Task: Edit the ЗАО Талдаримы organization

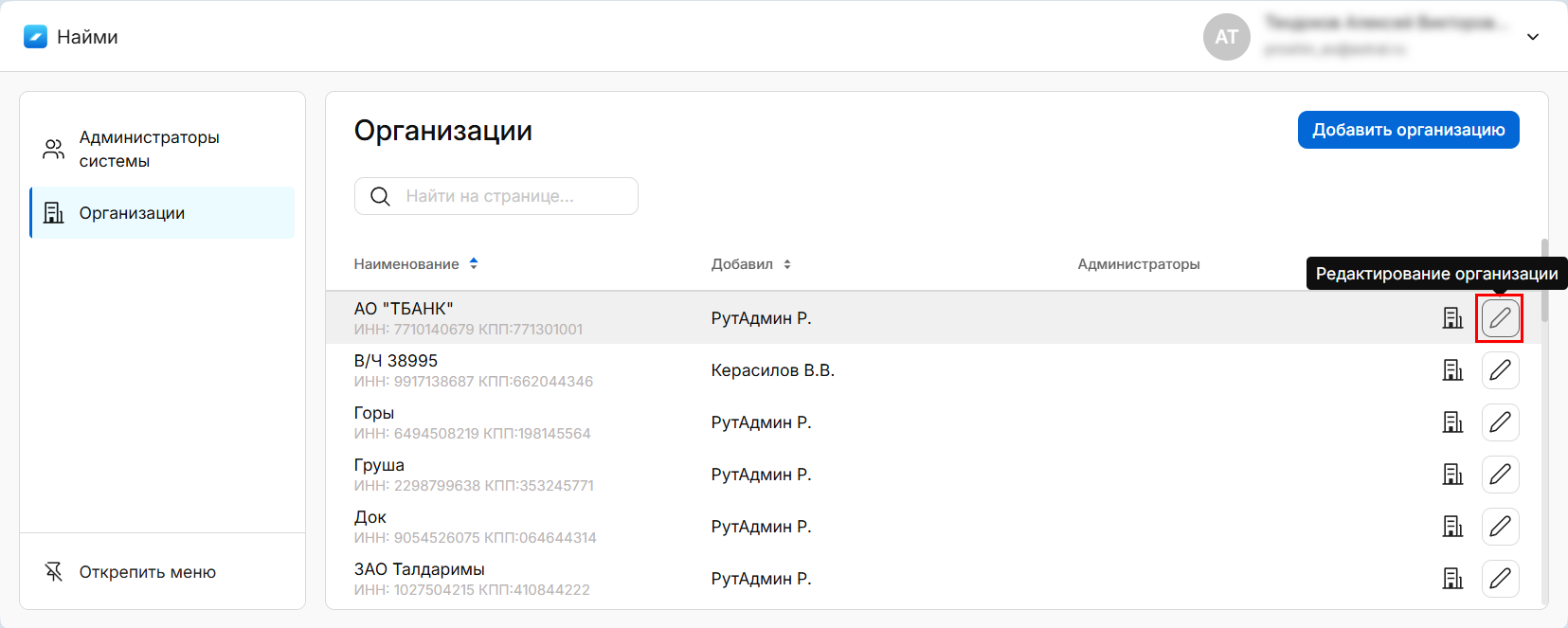Action: coord(1500,579)
